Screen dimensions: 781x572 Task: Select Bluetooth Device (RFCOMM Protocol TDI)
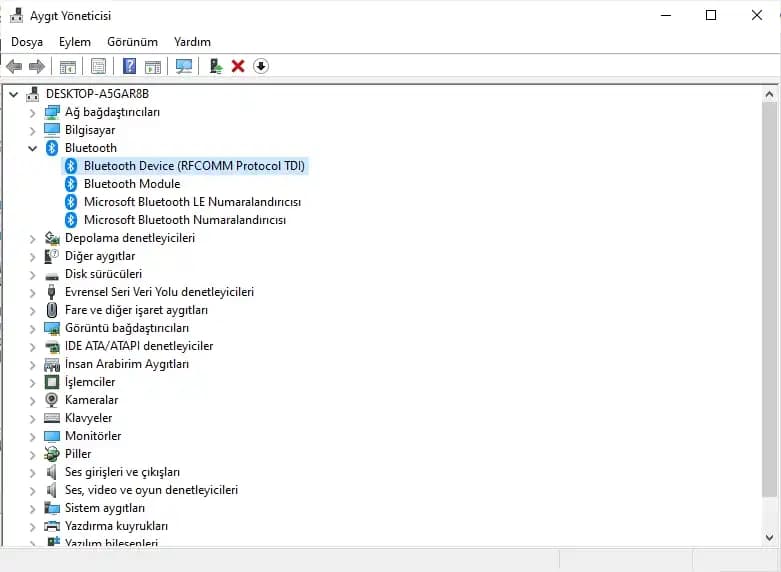pyautogui.click(x=194, y=166)
